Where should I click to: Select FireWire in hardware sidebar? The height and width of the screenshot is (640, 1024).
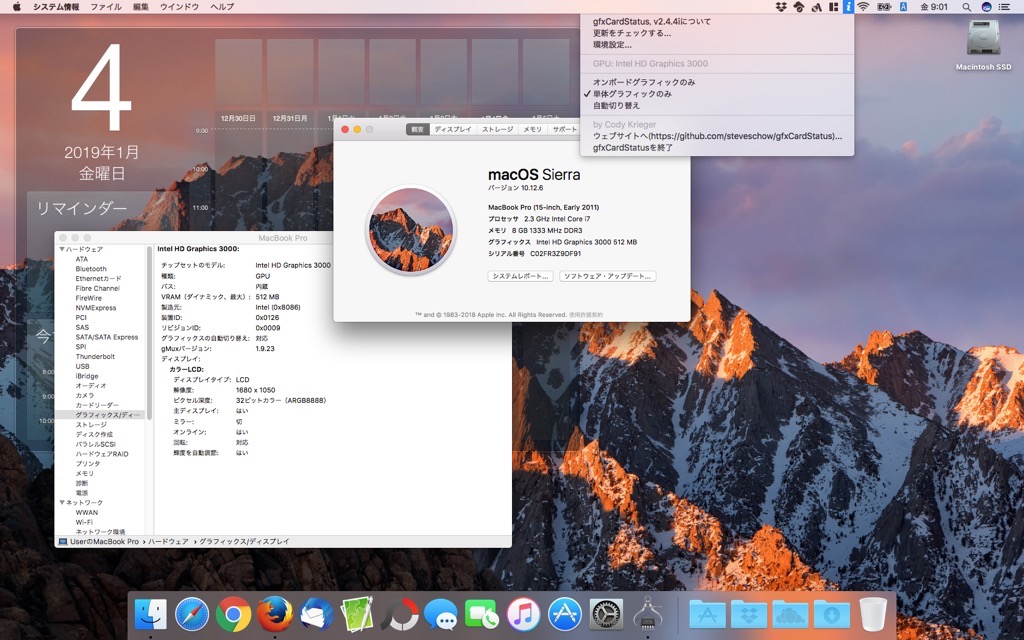88,298
